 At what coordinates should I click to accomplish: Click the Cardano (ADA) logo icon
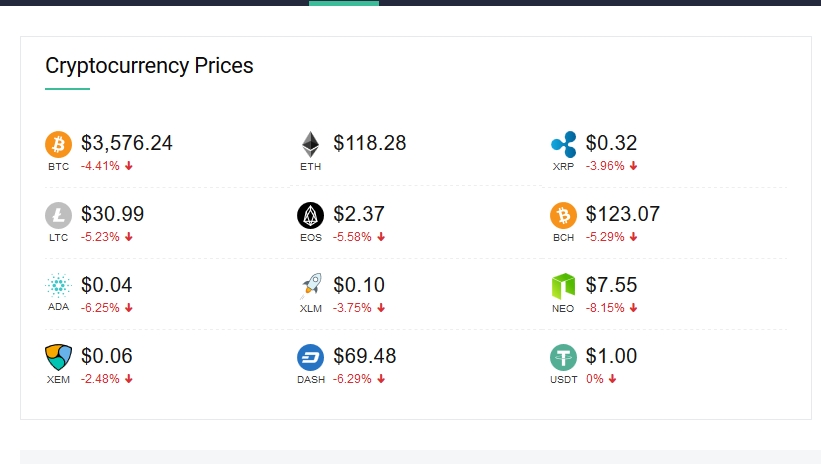coord(59,286)
